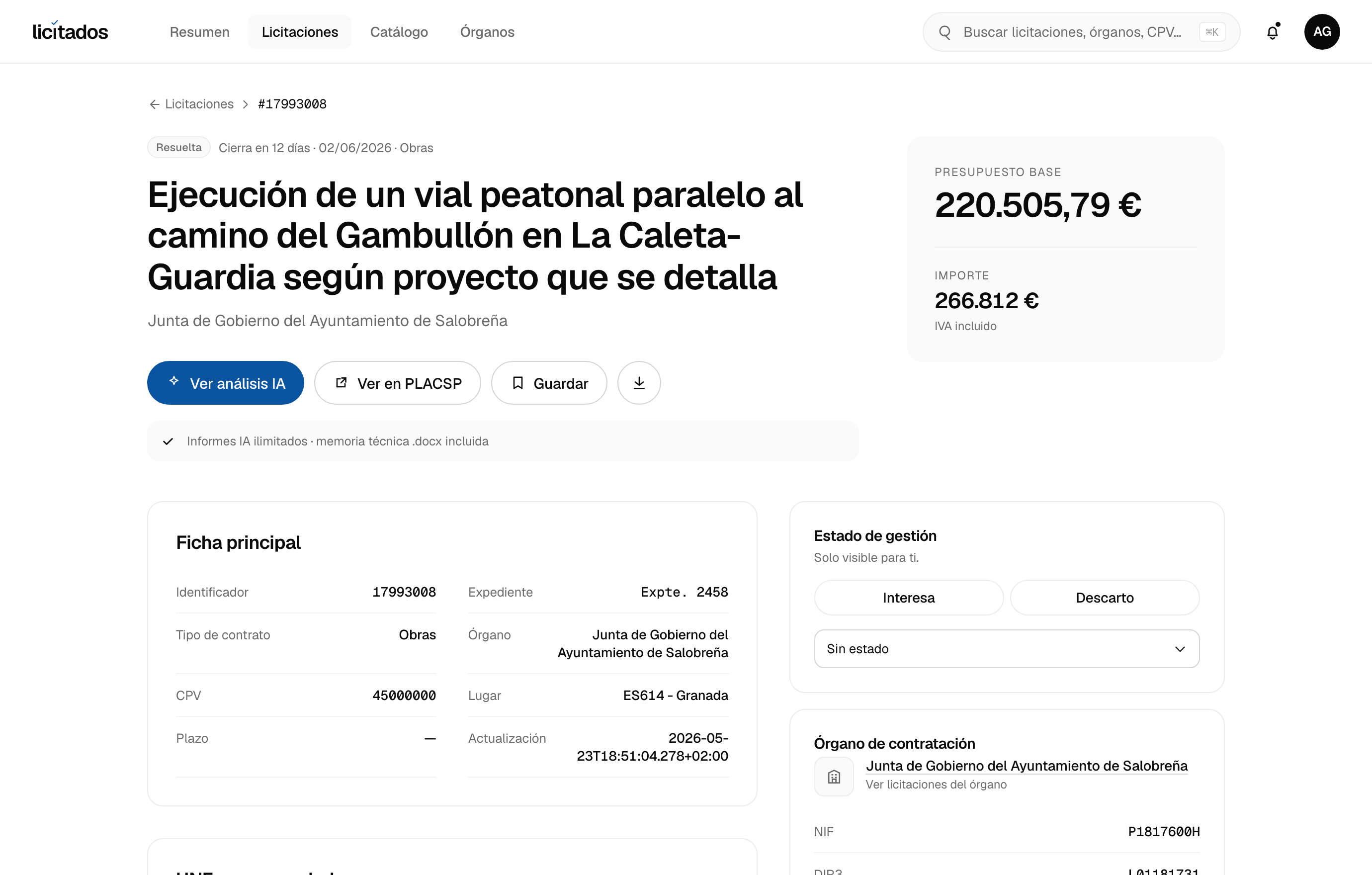
Task: Click the NIF value P1817600H
Action: pyautogui.click(x=1163, y=832)
